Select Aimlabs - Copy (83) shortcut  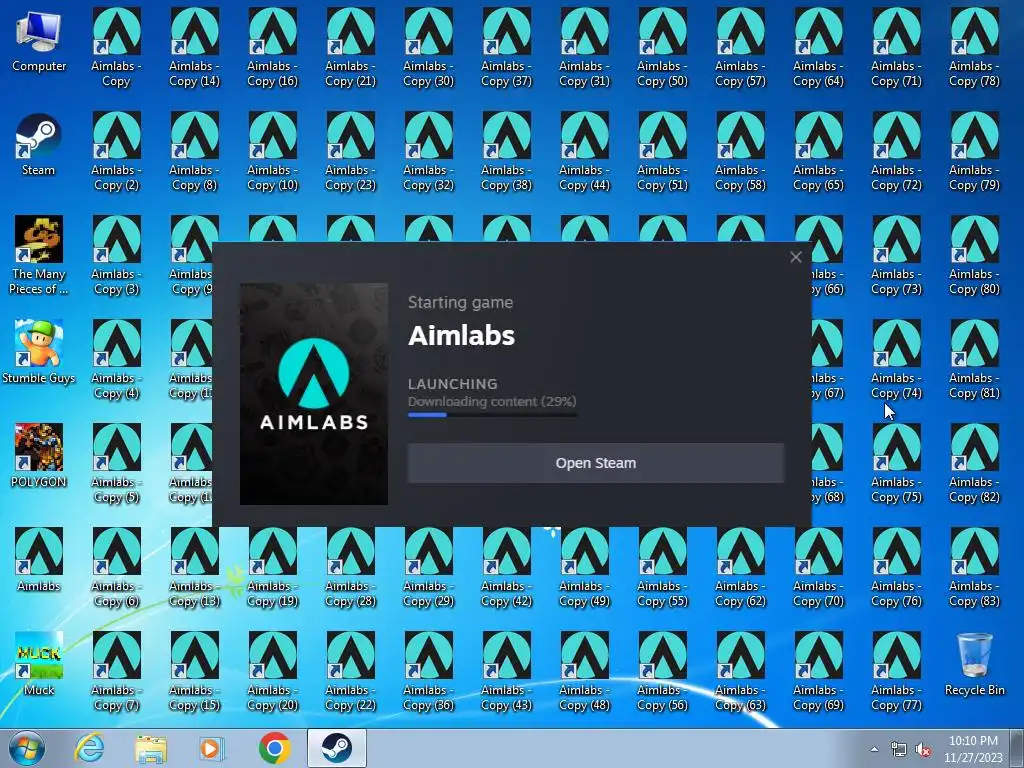pyautogui.click(x=974, y=567)
